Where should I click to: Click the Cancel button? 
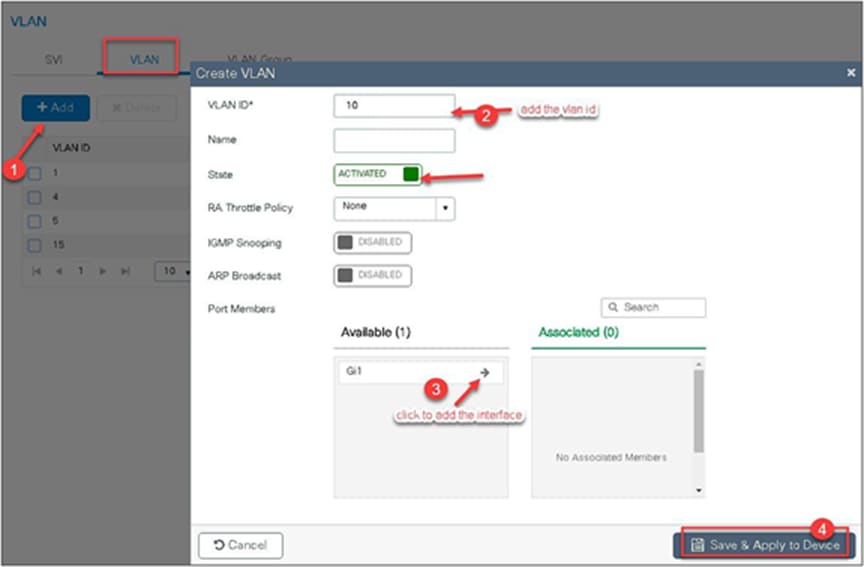[241, 546]
